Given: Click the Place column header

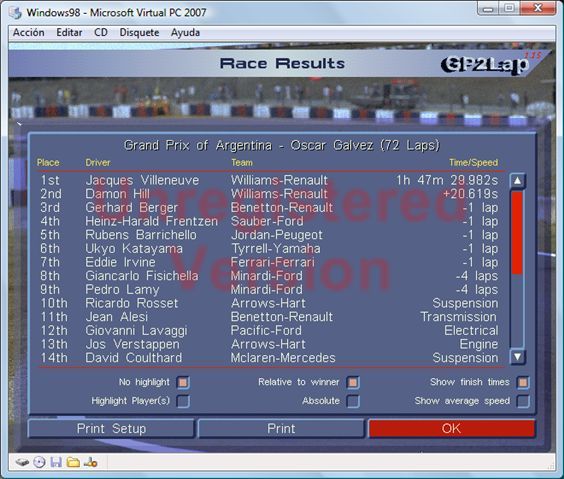Looking at the screenshot, I should [x=48, y=163].
